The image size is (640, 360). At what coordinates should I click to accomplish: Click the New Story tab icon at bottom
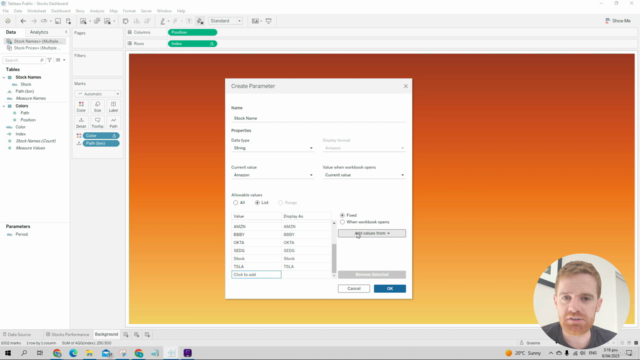[x=147, y=334]
